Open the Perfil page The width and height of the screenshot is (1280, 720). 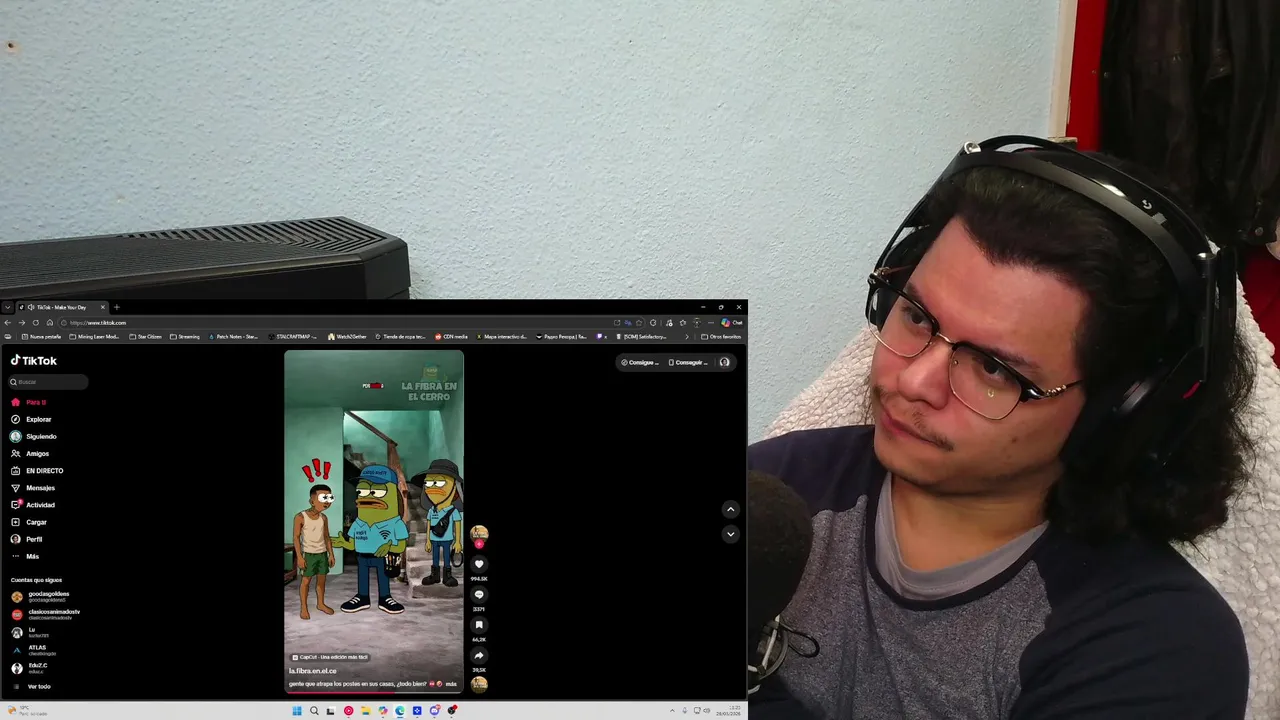(27, 539)
